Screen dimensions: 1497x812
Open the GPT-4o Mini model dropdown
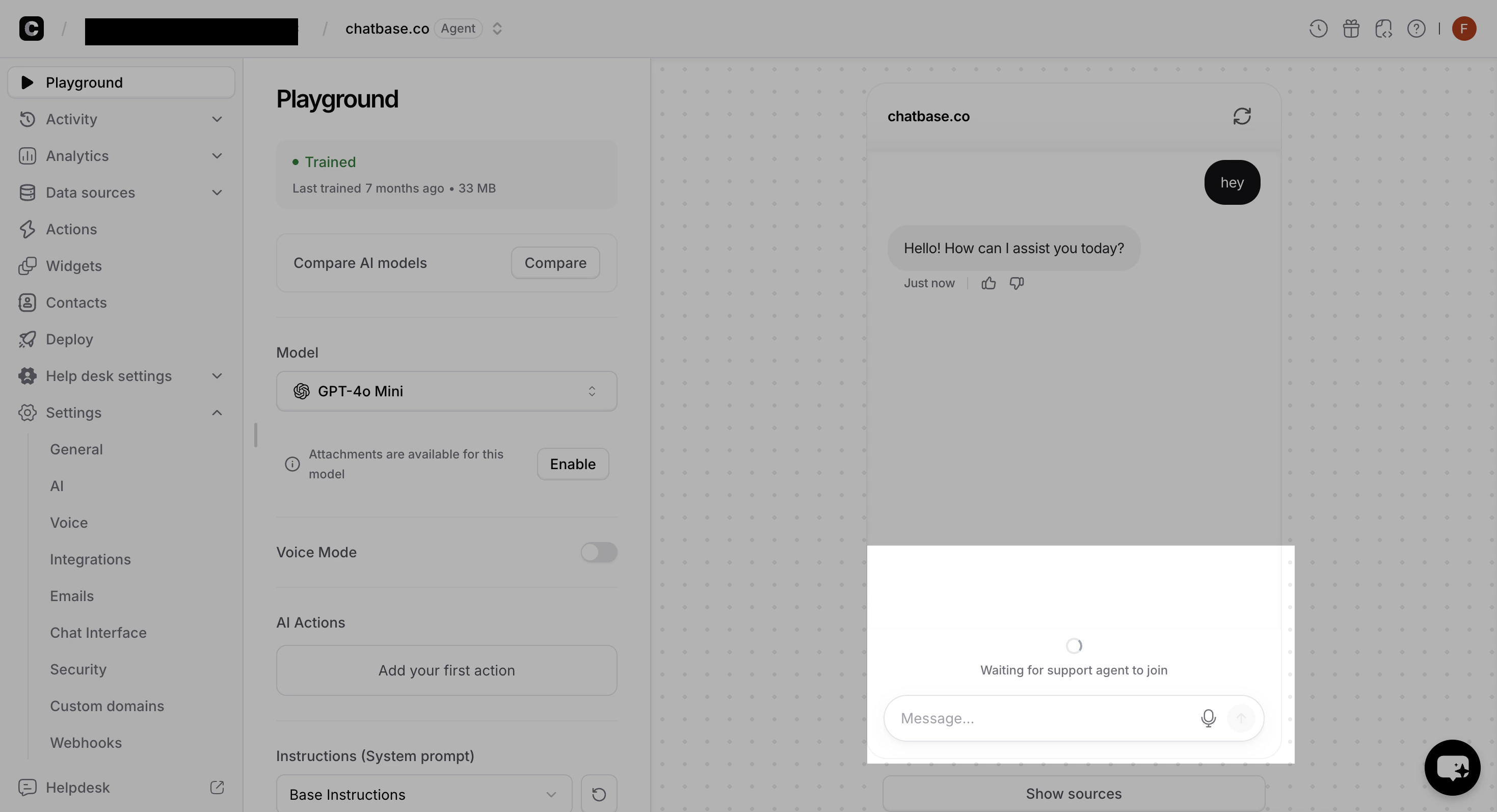[x=446, y=391]
